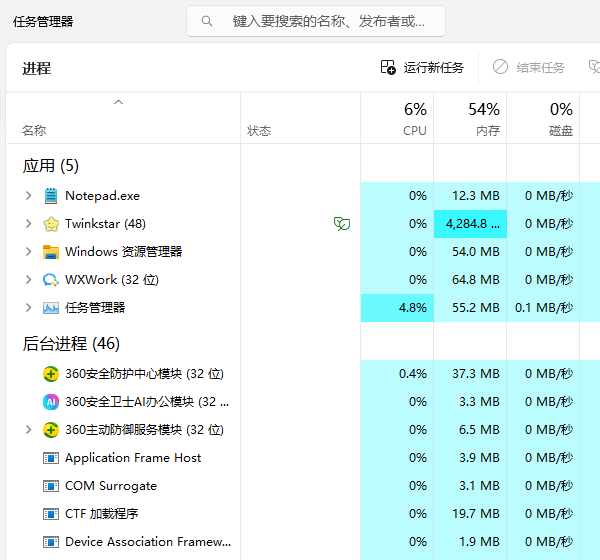Expand 360主动防御服务模块 process group
Viewport: 600px width, 560px height.
(28, 430)
